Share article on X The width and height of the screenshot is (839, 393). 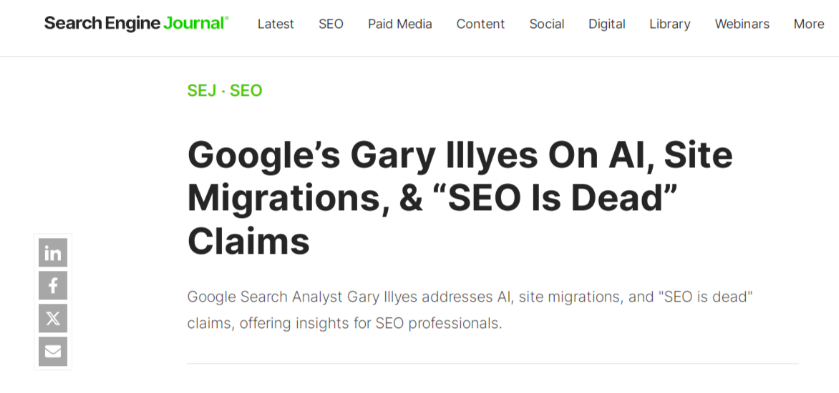(x=53, y=319)
